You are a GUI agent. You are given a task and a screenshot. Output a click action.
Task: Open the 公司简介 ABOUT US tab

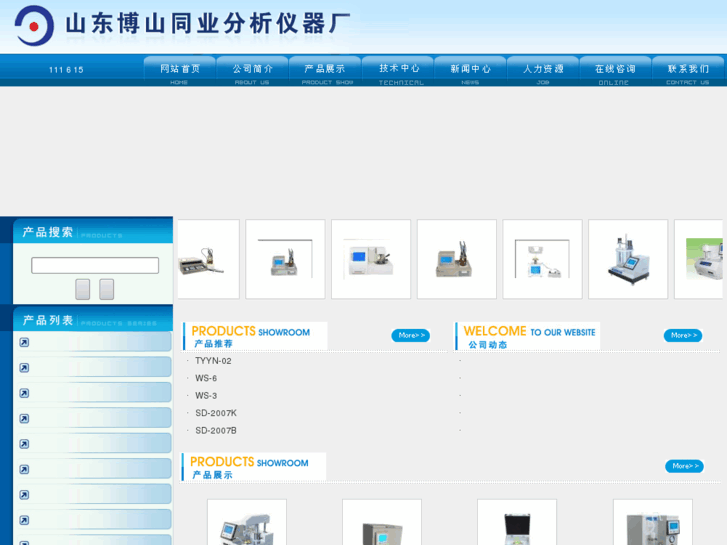[252, 71]
